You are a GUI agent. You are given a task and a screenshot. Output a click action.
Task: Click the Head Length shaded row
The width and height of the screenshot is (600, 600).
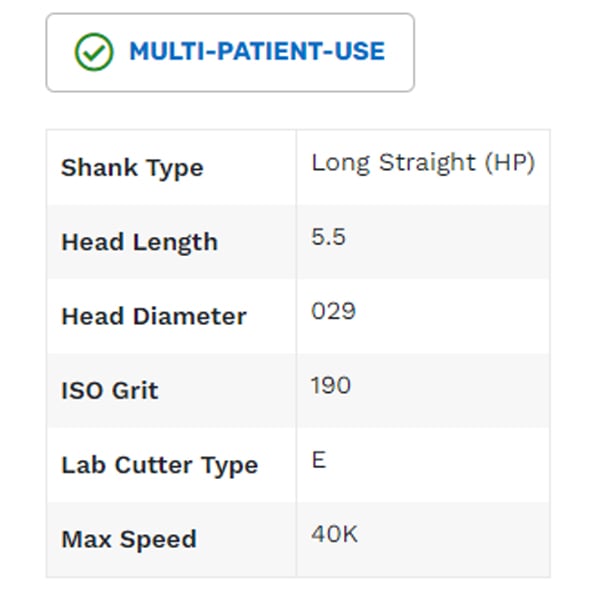pos(298,243)
